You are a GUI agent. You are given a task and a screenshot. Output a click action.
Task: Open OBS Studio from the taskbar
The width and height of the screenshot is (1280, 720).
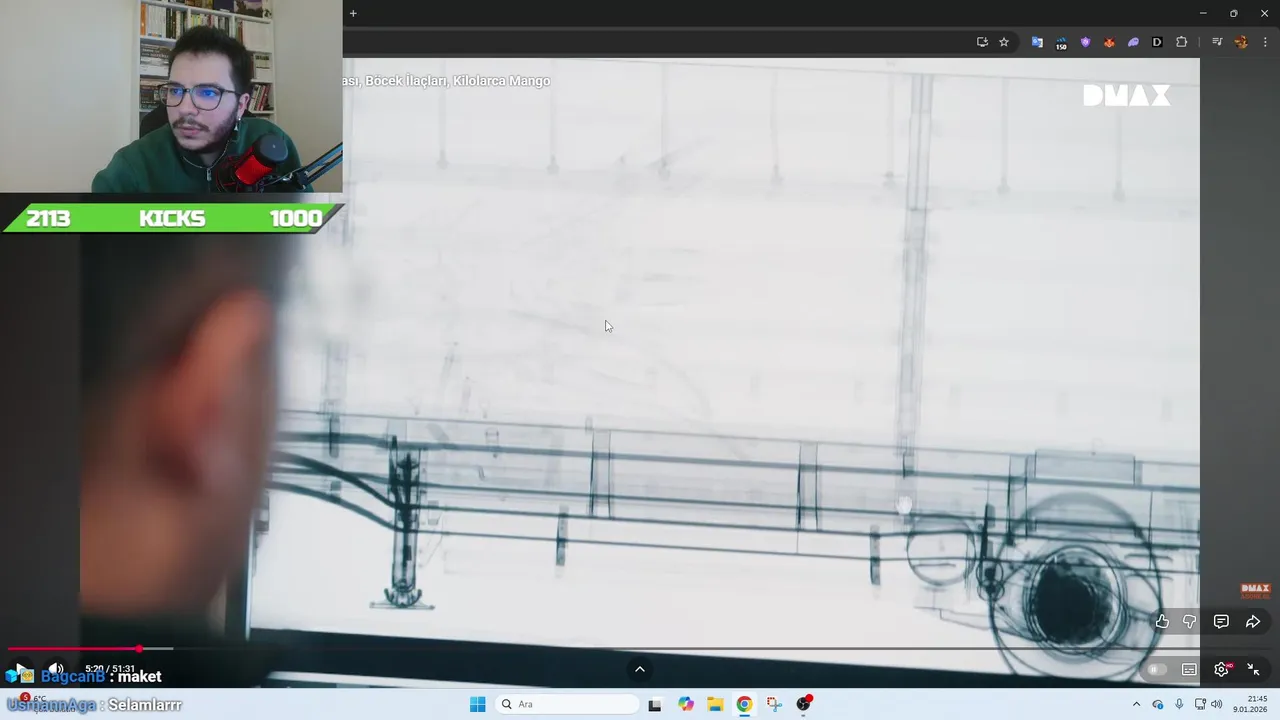(x=804, y=704)
